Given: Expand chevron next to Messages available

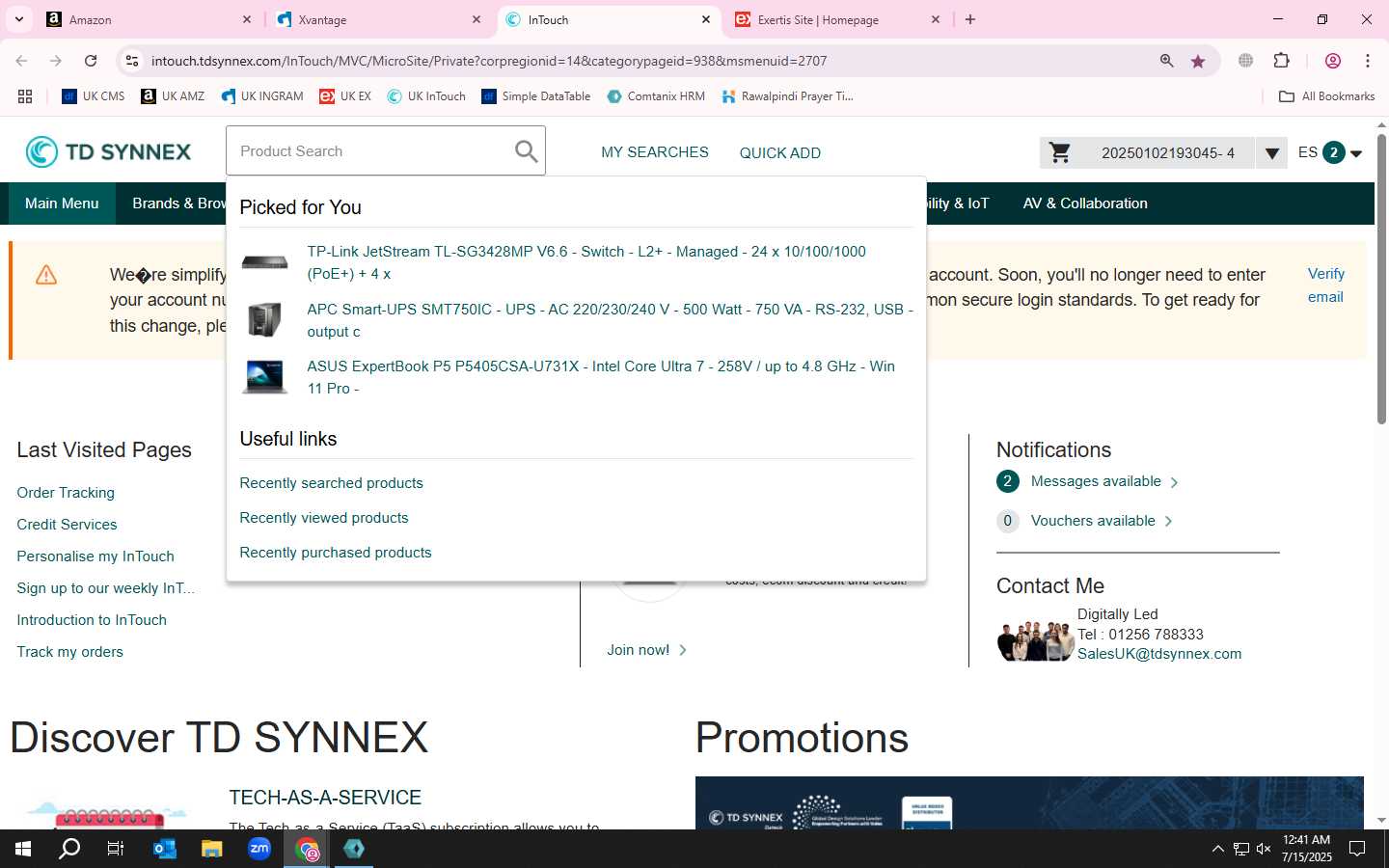Looking at the screenshot, I should (1174, 482).
